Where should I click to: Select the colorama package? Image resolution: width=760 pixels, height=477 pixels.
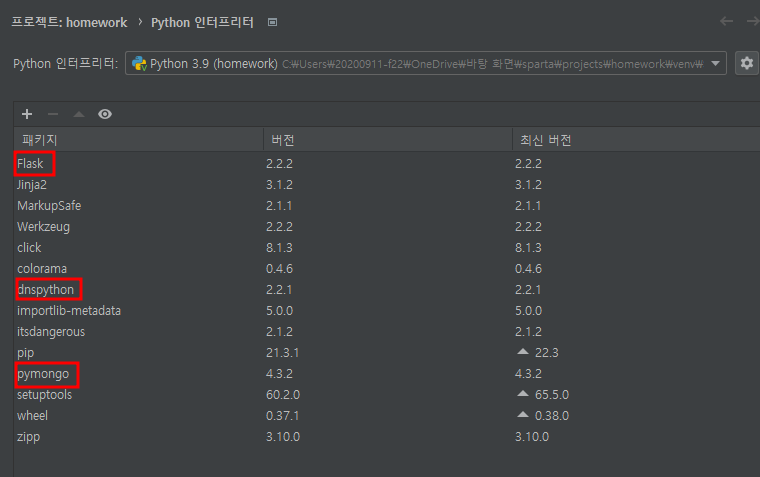[42, 269]
